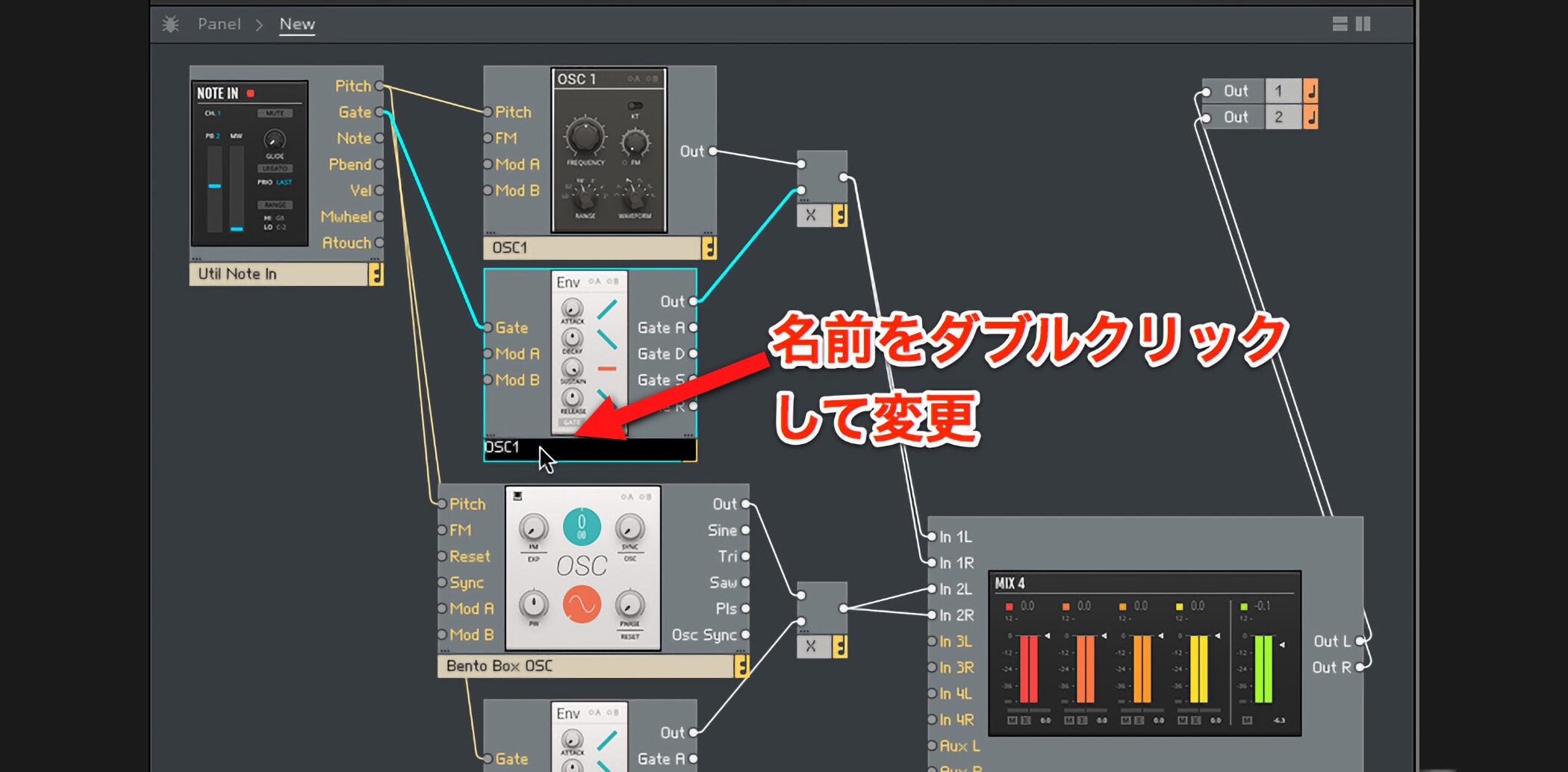Click the Saw output port on Bento Box OSC

[x=745, y=582]
